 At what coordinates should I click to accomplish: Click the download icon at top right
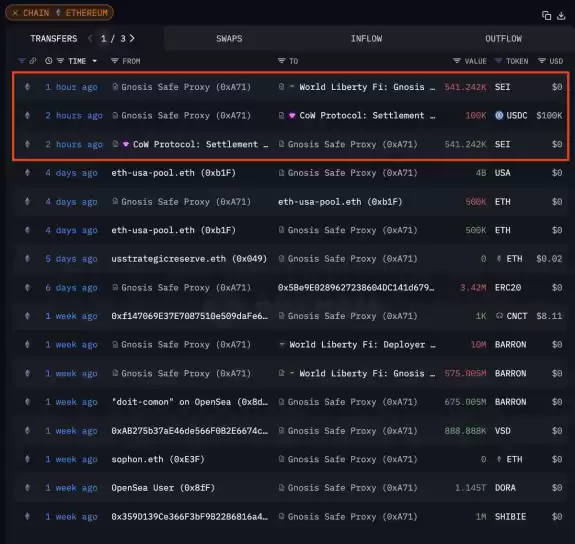pos(561,15)
